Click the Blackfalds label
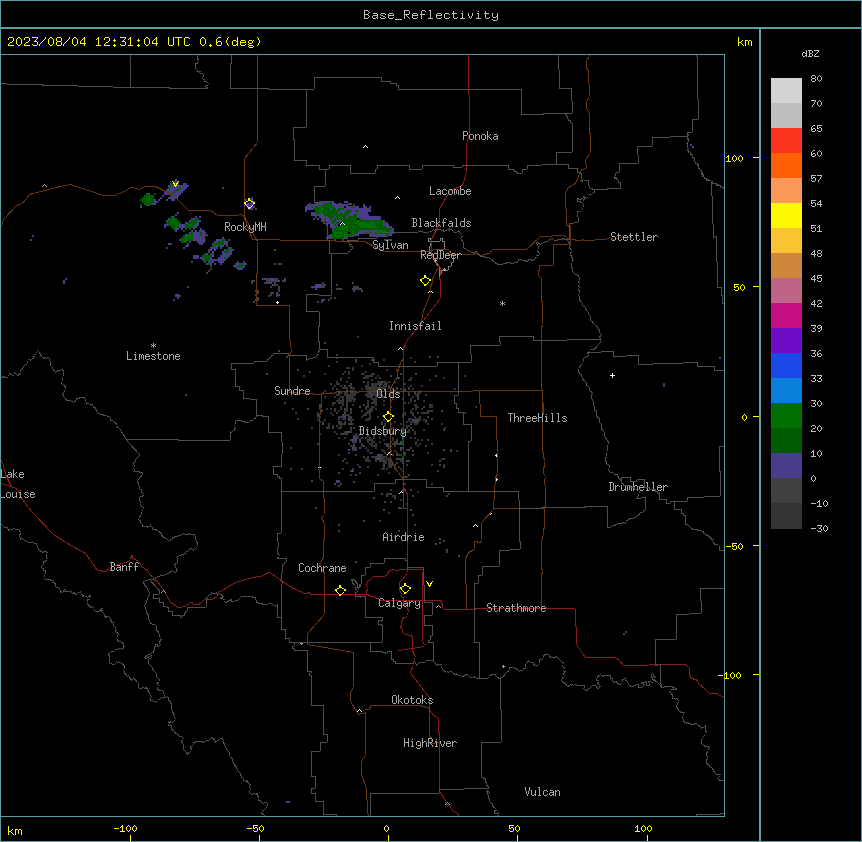This screenshot has height=842, width=862. coord(441,223)
